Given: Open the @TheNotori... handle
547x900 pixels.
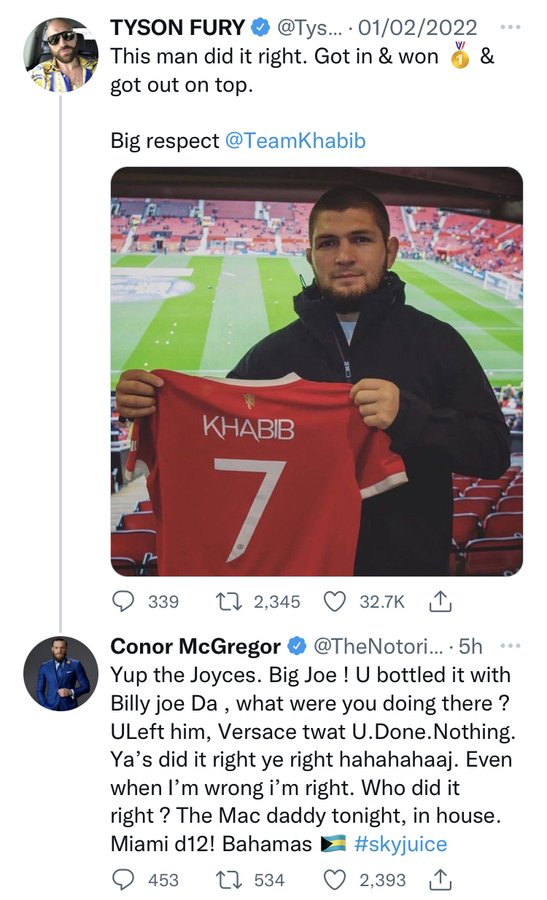Looking at the screenshot, I should click(378, 646).
